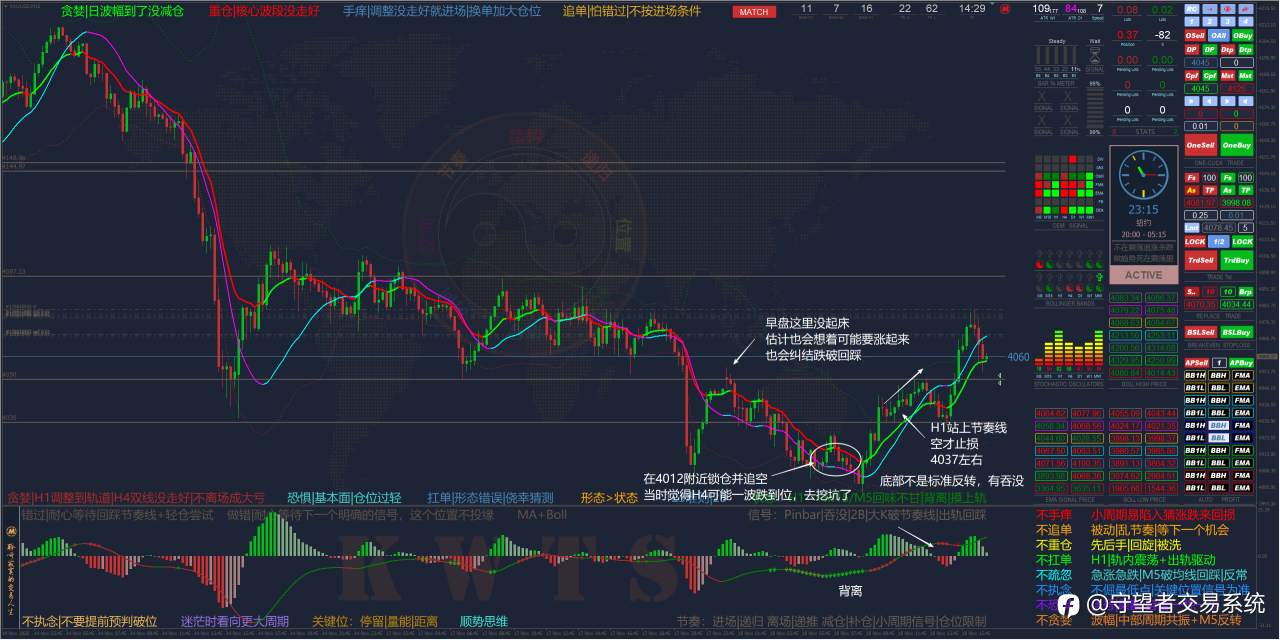This screenshot has height=640, width=1280.
Task: Switch to chart profile tab 2
Action: point(1210,21)
